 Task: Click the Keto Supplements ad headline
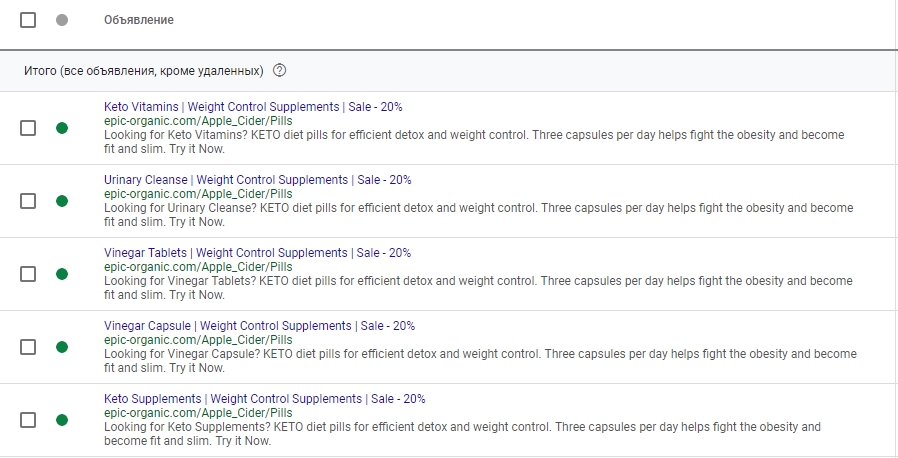click(265, 399)
